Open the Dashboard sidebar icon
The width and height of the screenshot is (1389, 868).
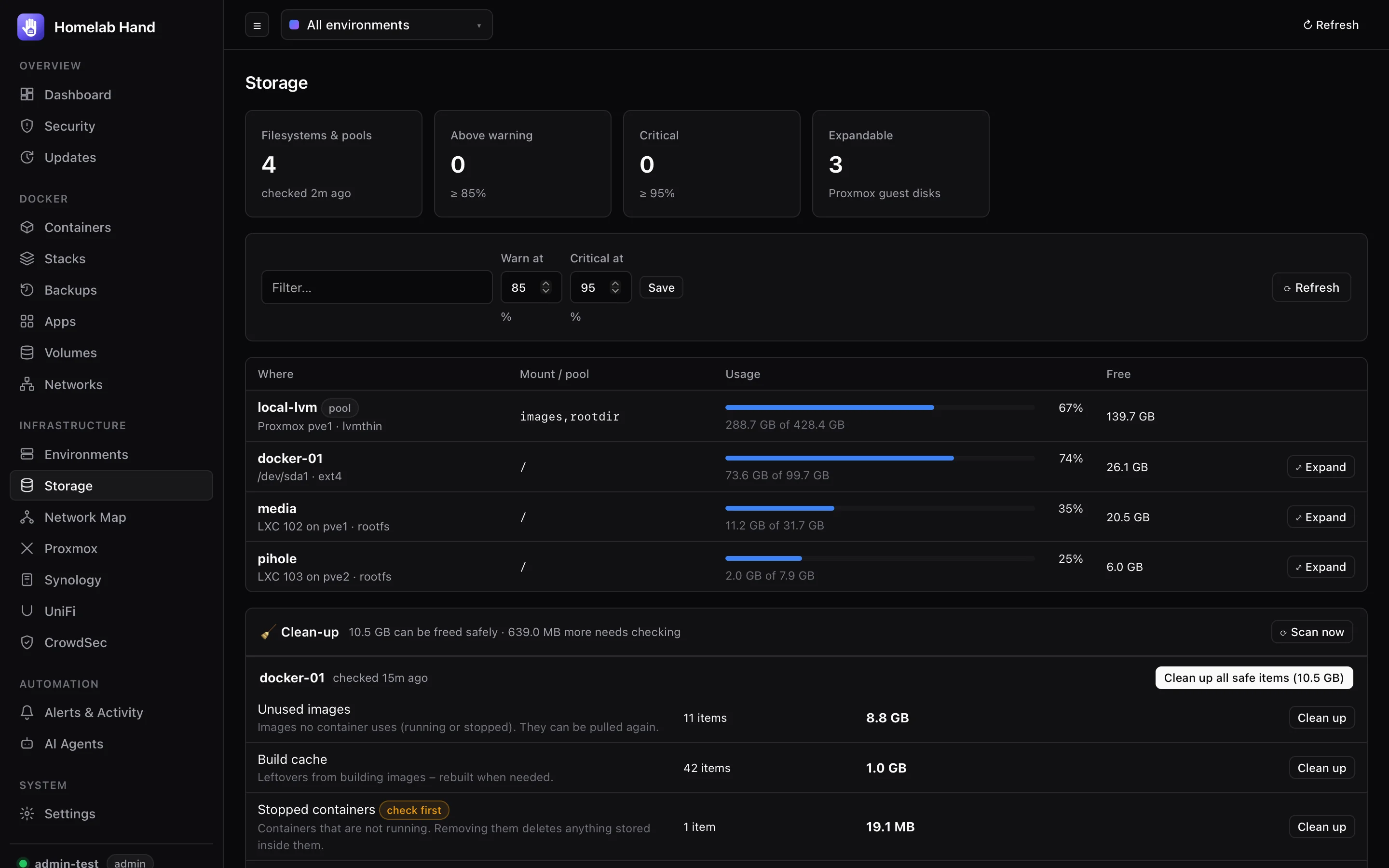[27, 94]
